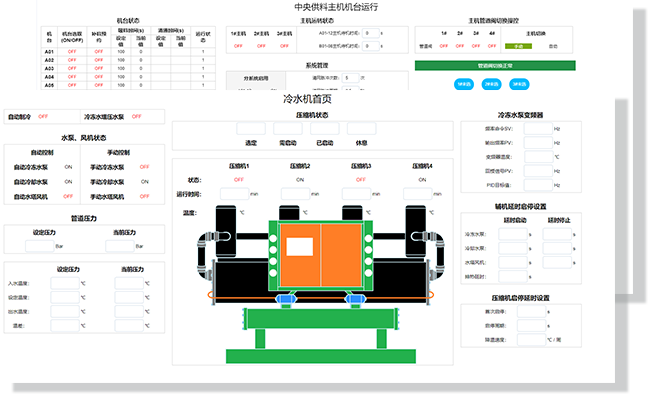Viewport: 648px width, 394px height.
Task: Click the box above 需启动
Action: [288, 129]
